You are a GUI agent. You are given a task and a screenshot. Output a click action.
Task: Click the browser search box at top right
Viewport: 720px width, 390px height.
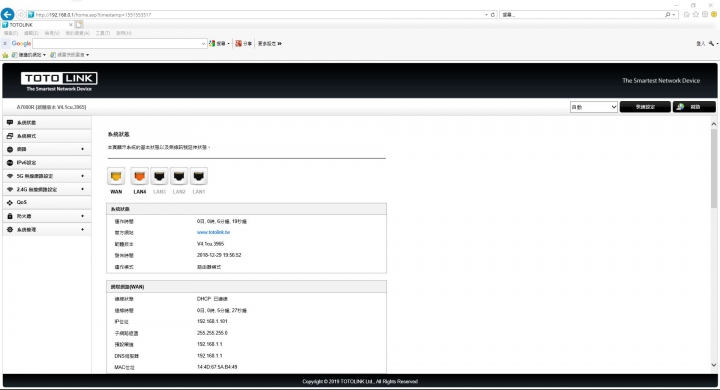(x=582, y=15)
